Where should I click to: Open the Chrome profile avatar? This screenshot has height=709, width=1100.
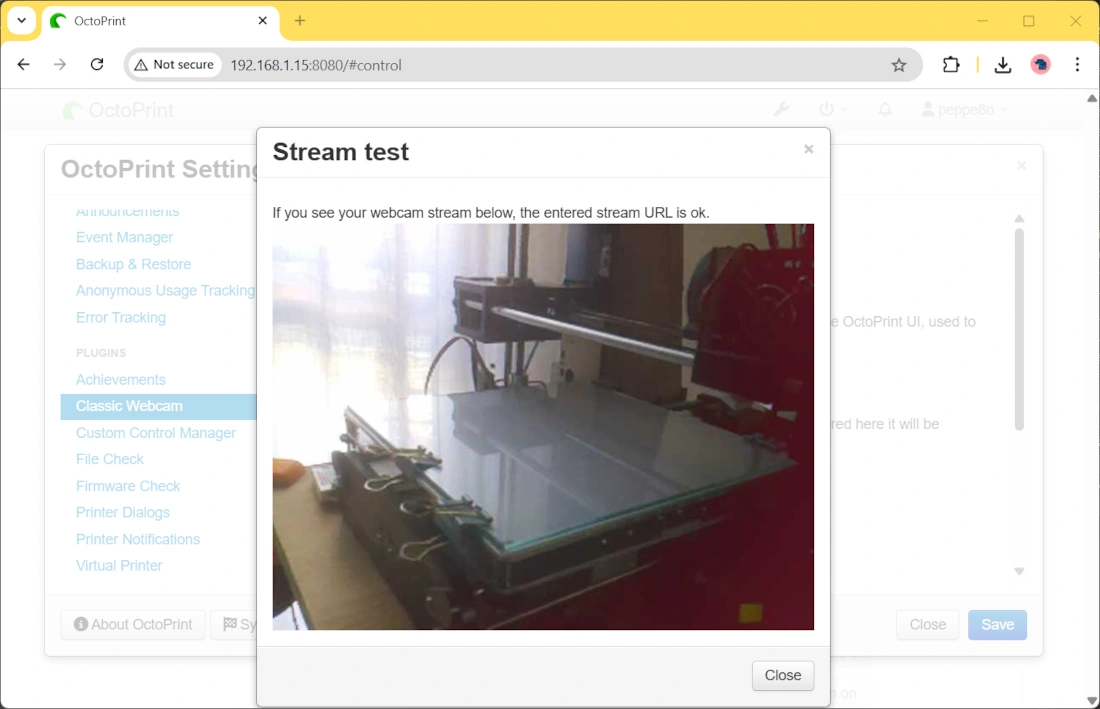[1040, 65]
